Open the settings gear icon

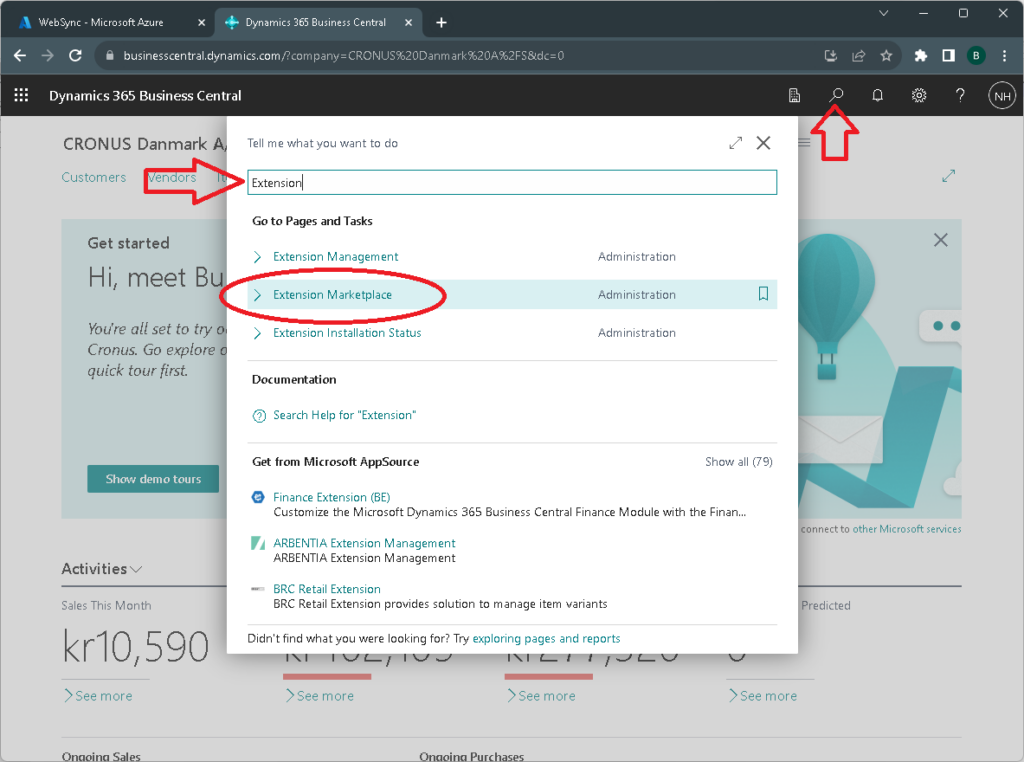click(919, 96)
